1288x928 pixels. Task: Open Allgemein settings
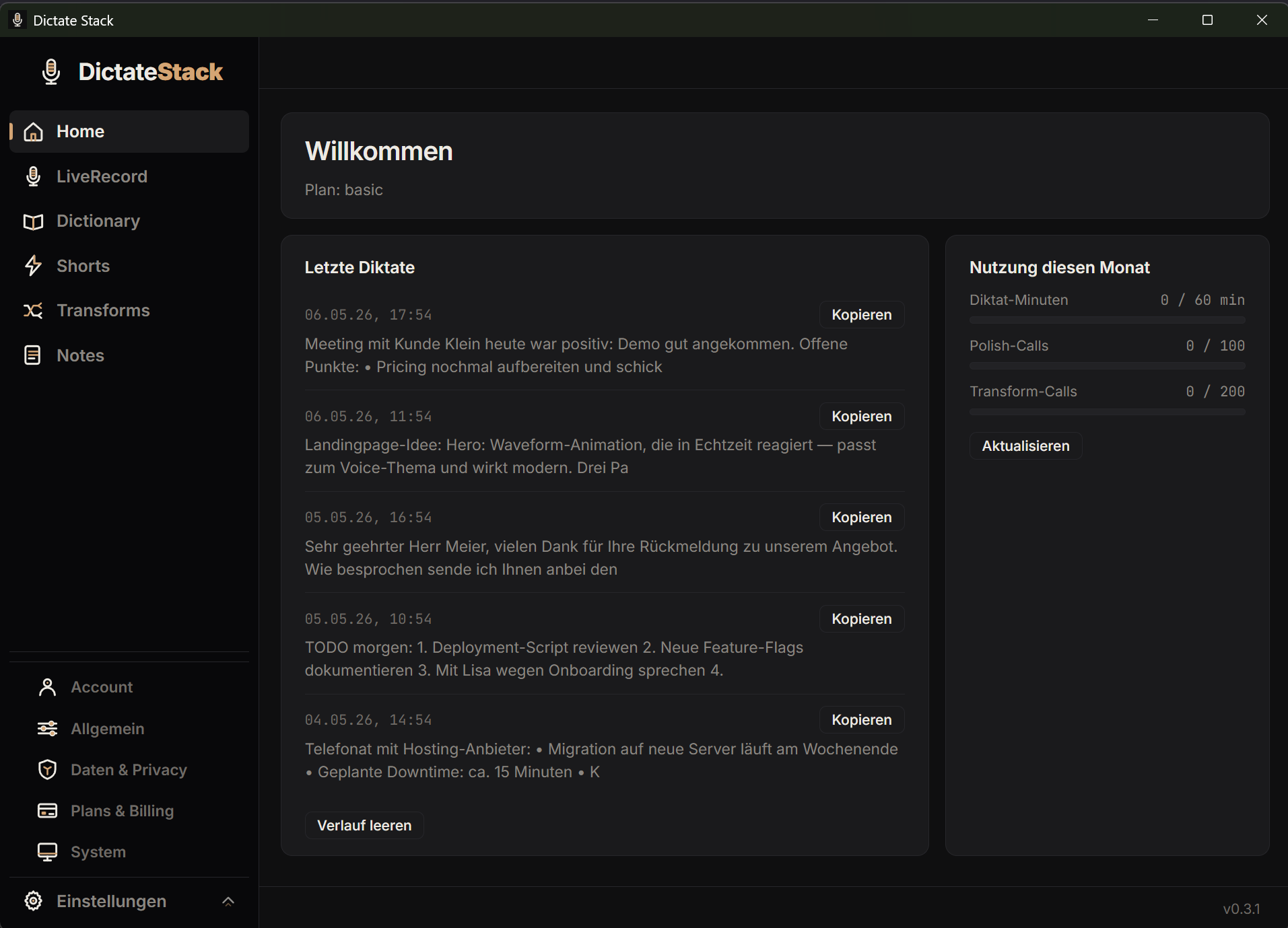coord(129,729)
